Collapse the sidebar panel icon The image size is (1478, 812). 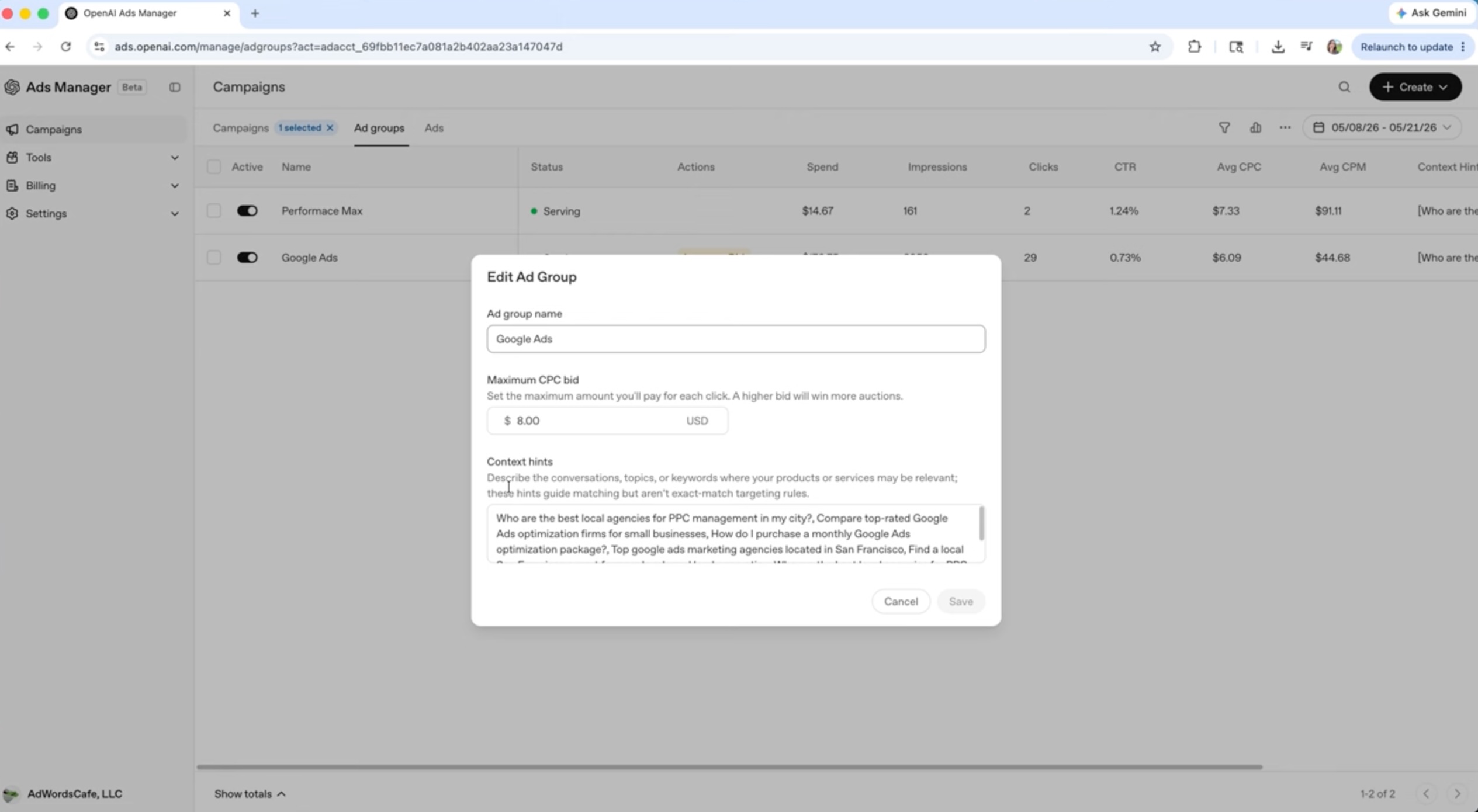click(175, 87)
